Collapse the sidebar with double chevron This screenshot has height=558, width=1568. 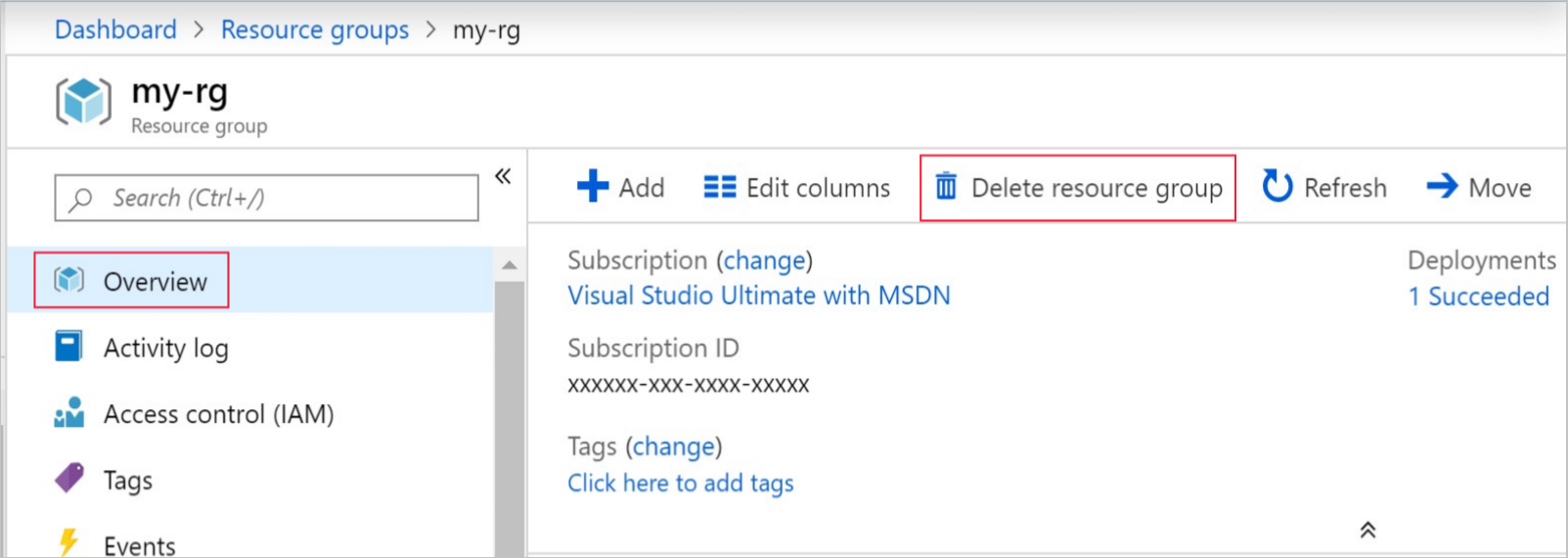point(503,176)
